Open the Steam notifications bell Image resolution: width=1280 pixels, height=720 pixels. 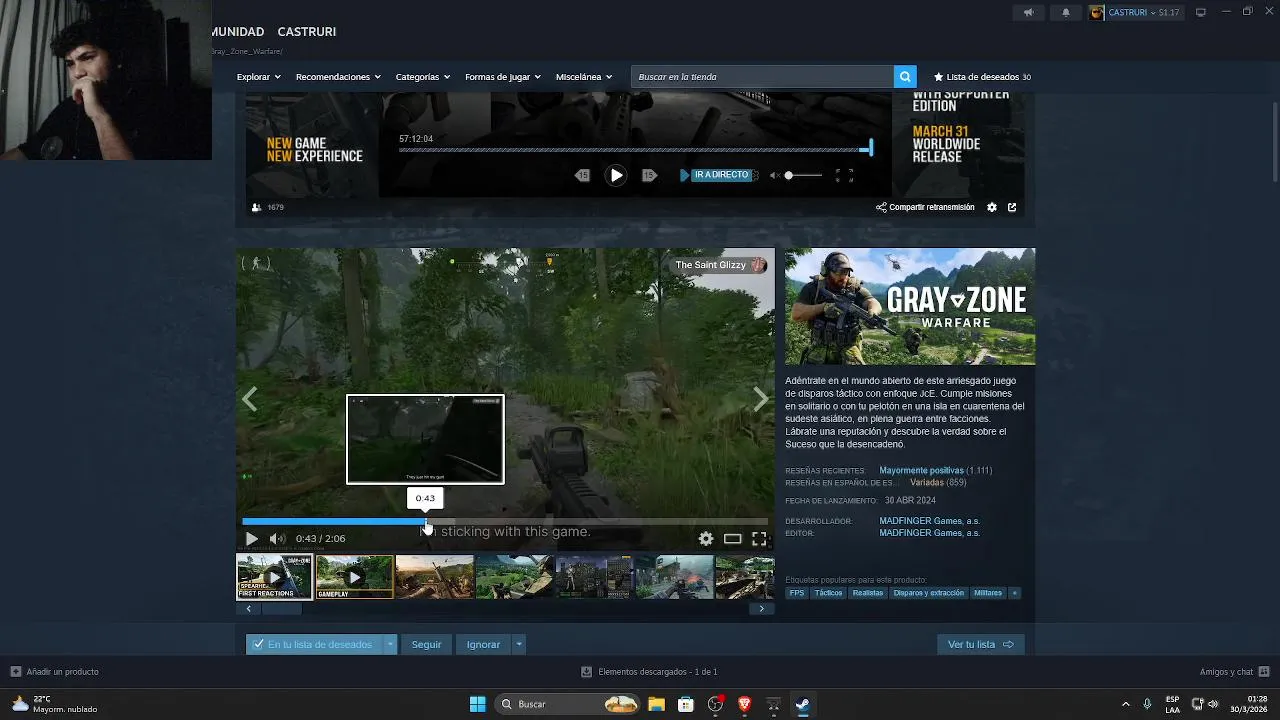pyautogui.click(x=1065, y=12)
